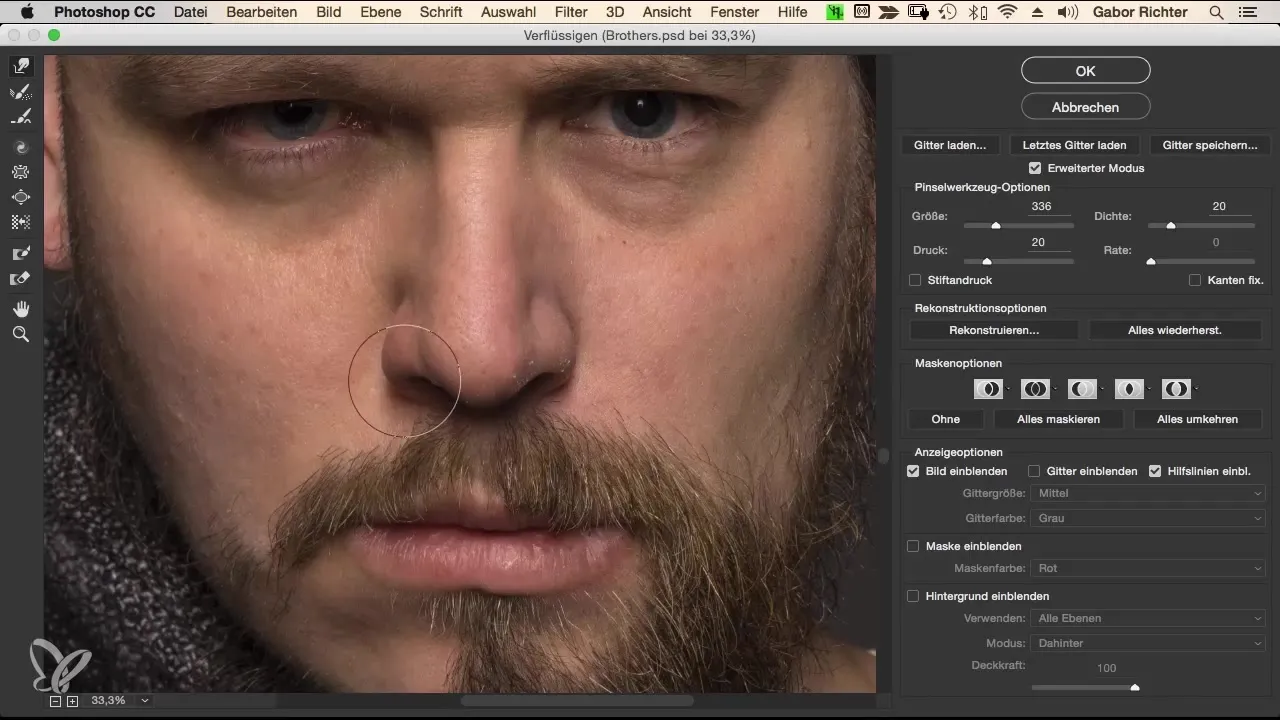Uncheck Hilfslinien einbl. checkbox
This screenshot has width=1280, height=720.
[x=1155, y=471]
